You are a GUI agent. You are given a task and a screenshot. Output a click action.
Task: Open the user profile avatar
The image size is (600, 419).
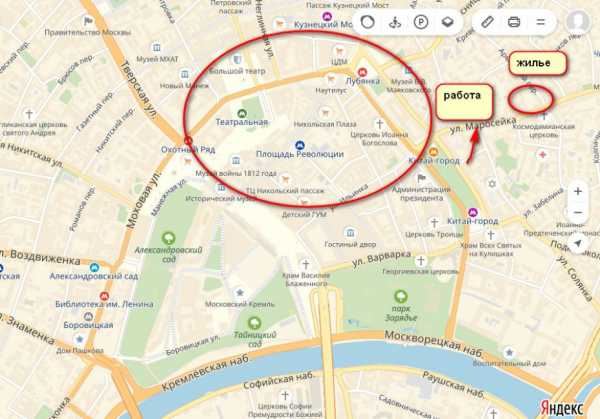[578, 22]
